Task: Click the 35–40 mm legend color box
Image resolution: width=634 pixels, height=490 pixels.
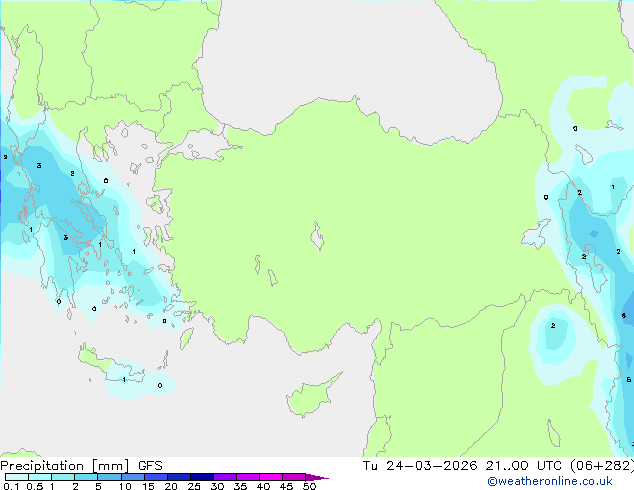Action: [248, 477]
